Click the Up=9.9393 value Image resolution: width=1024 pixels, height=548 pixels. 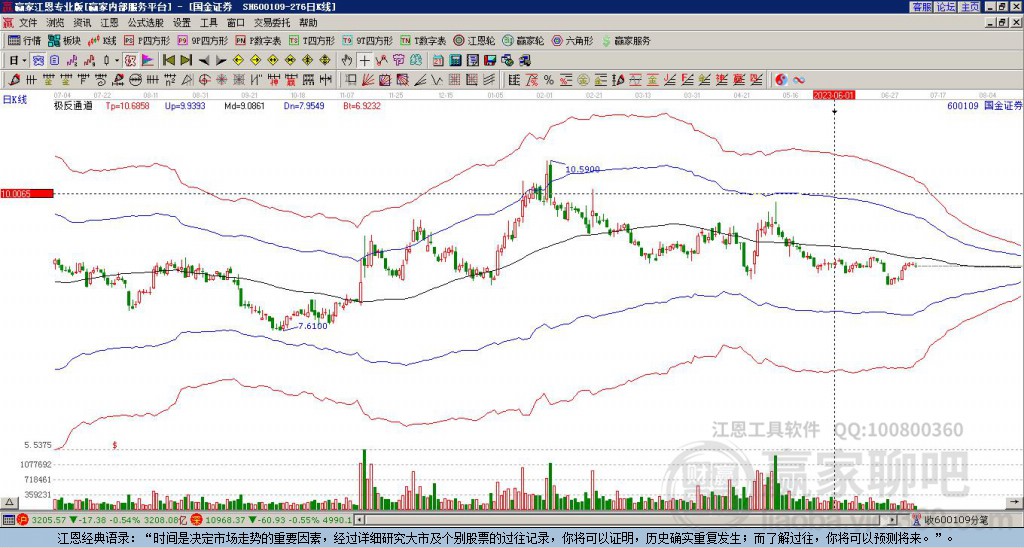[x=185, y=105]
